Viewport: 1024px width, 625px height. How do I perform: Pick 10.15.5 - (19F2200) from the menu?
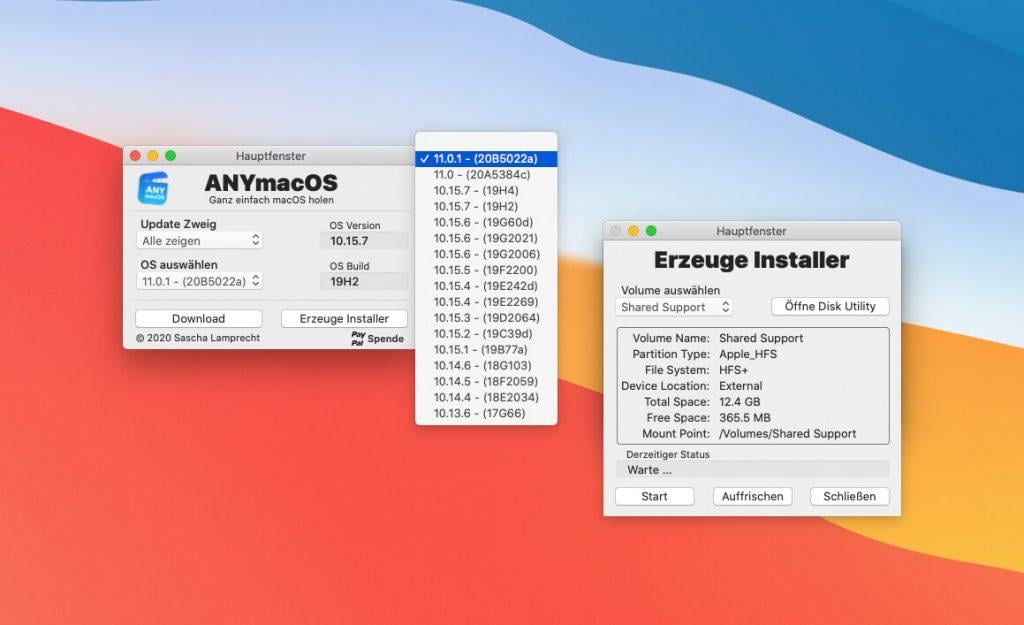[x=486, y=270]
